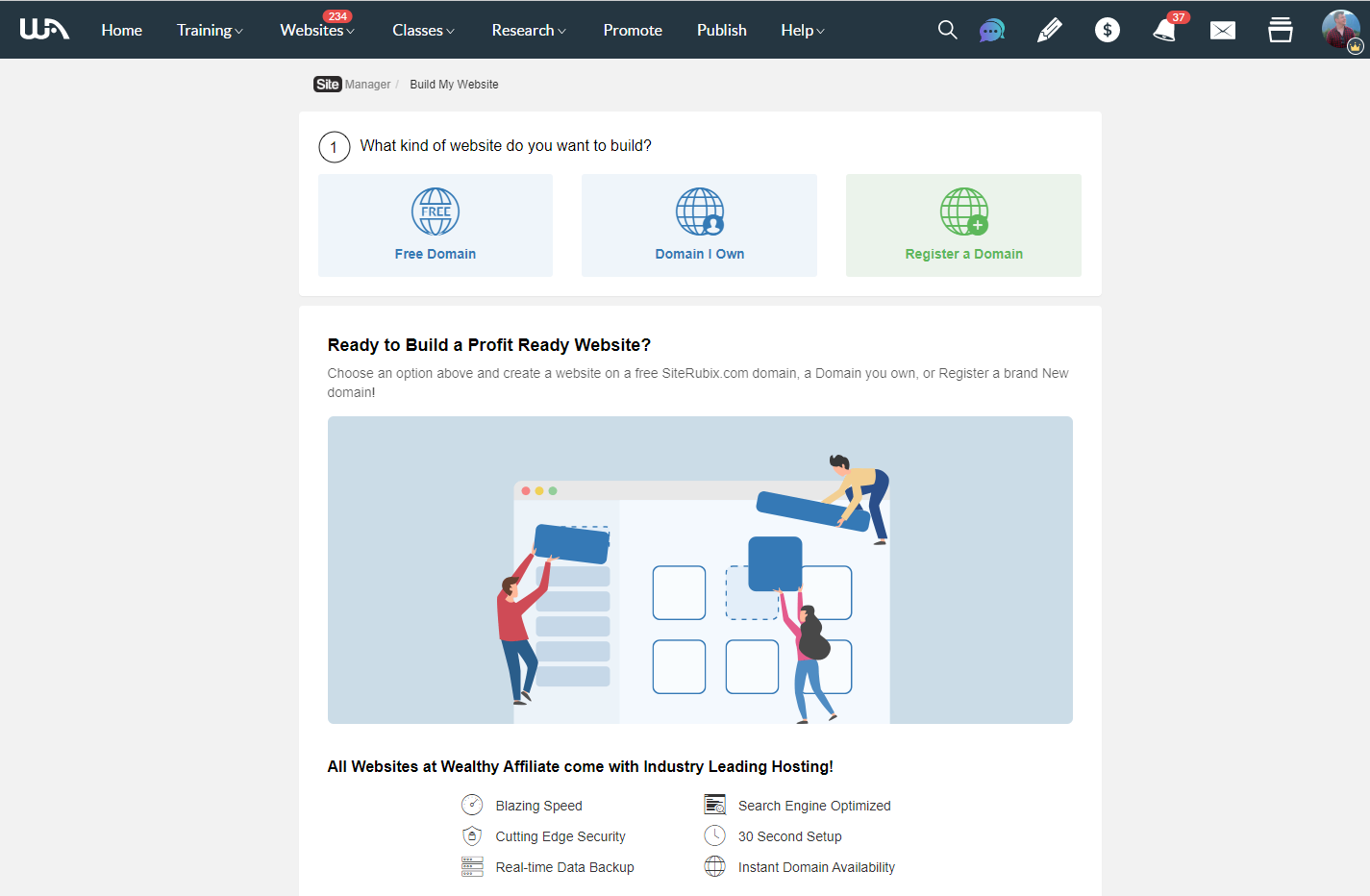The height and width of the screenshot is (896, 1370).
Task: Click the Site badge in breadcrumb
Action: point(328,85)
